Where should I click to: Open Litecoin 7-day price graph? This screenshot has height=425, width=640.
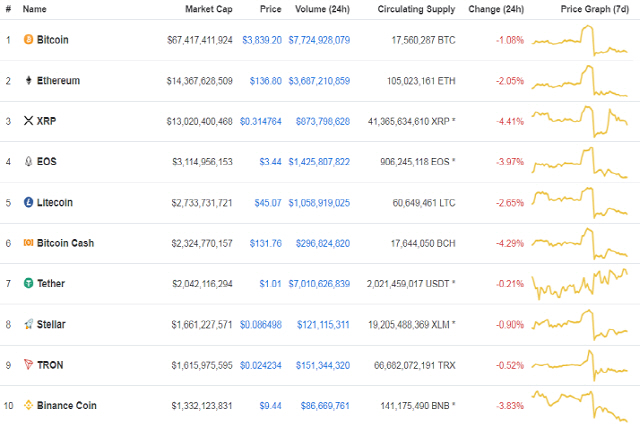pos(580,203)
